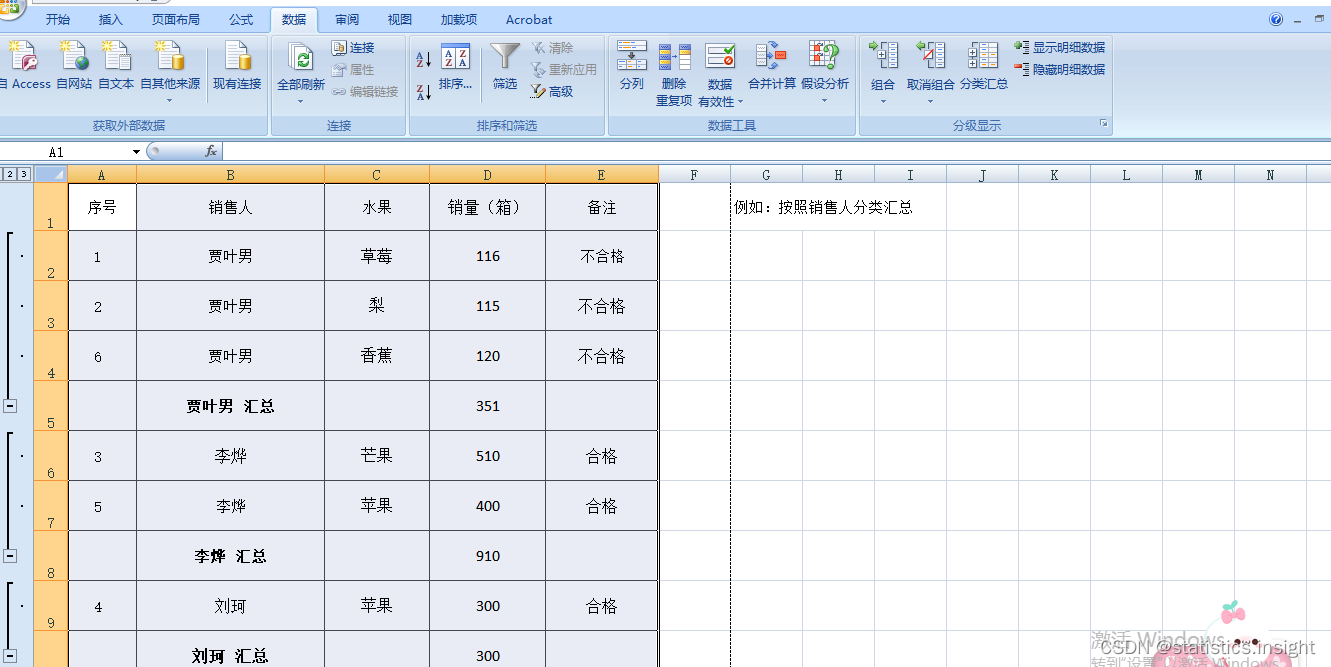
Task: Click the fx Insert Function button
Action: [211, 151]
